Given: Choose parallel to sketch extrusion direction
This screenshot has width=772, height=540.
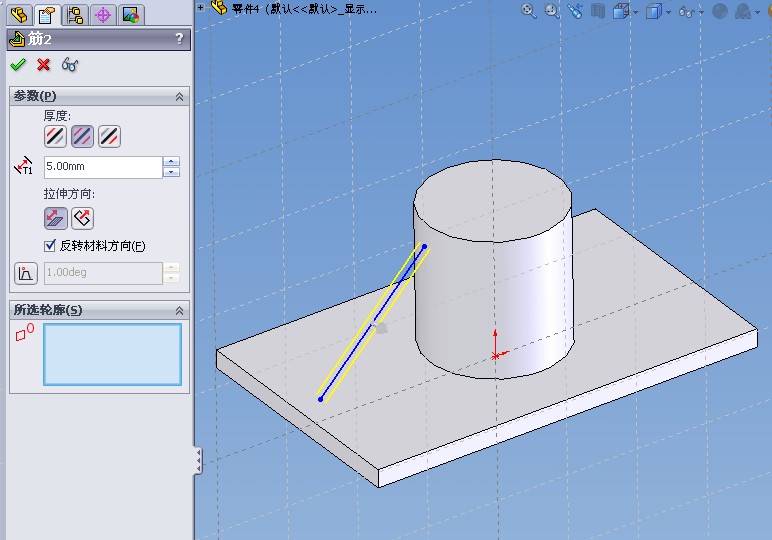Looking at the screenshot, I should point(55,218).
